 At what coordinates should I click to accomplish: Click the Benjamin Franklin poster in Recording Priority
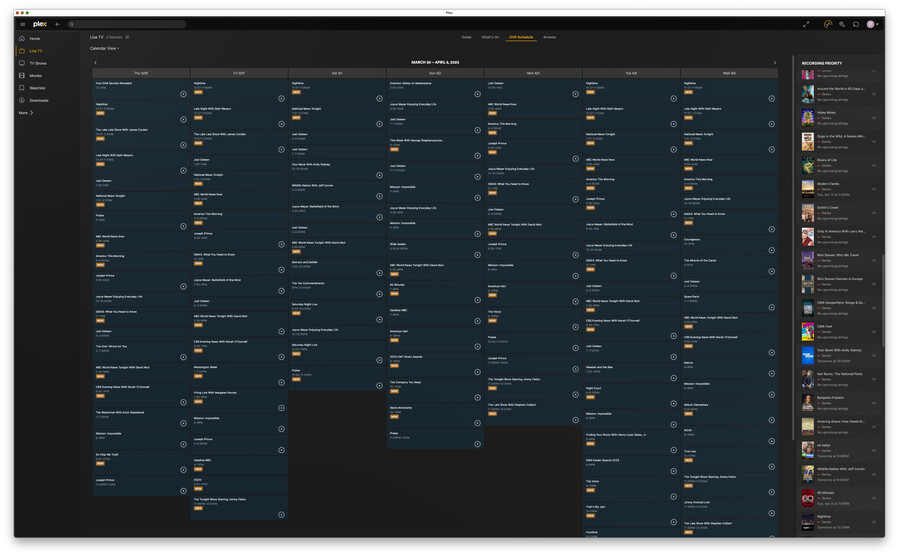point(807,402)
